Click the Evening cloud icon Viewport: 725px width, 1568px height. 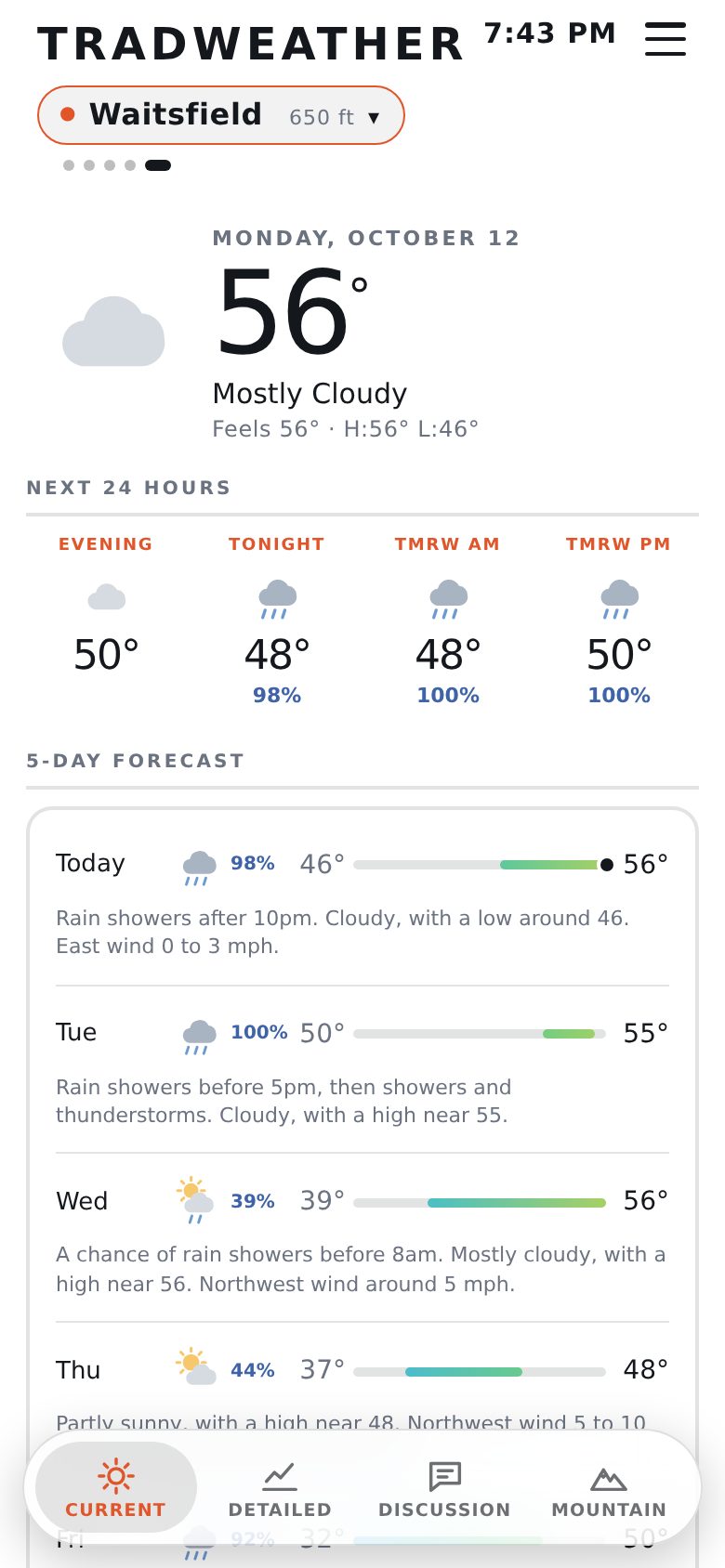pos(106,597)
